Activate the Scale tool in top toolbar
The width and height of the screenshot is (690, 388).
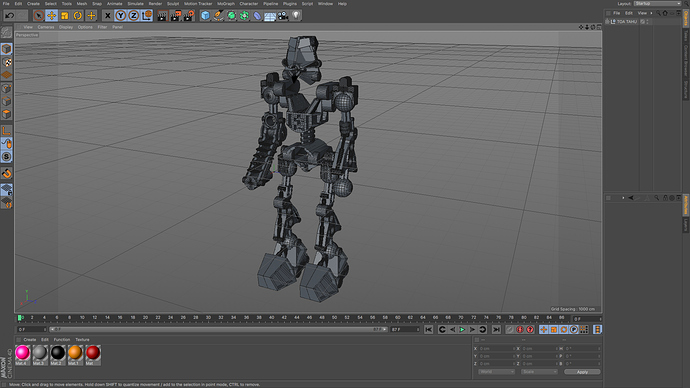click(x=65, y=15)
